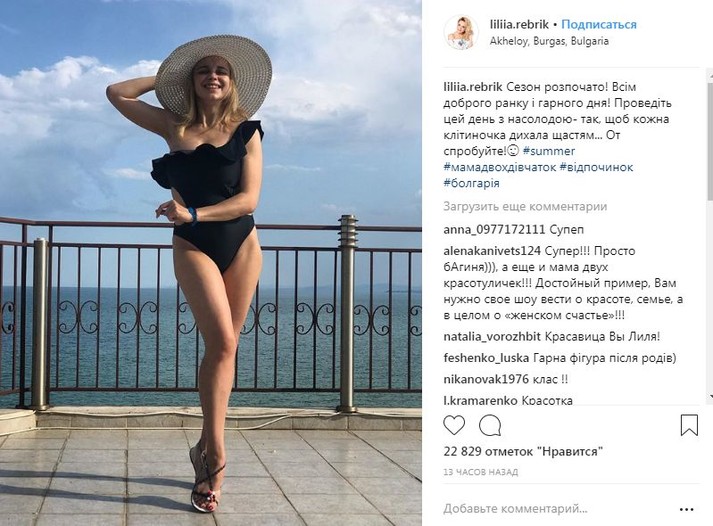
Task: Open commenter anna_0977172111 profile
Action: [x=494, y=230]
